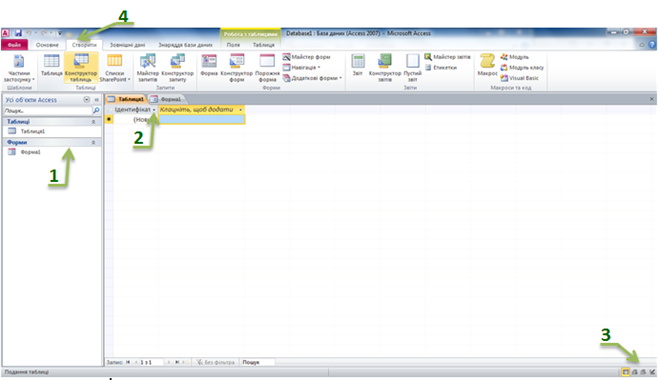
Task: Switch to Design view in status bar
Action: pyautogui.click(x=652, y=372)
